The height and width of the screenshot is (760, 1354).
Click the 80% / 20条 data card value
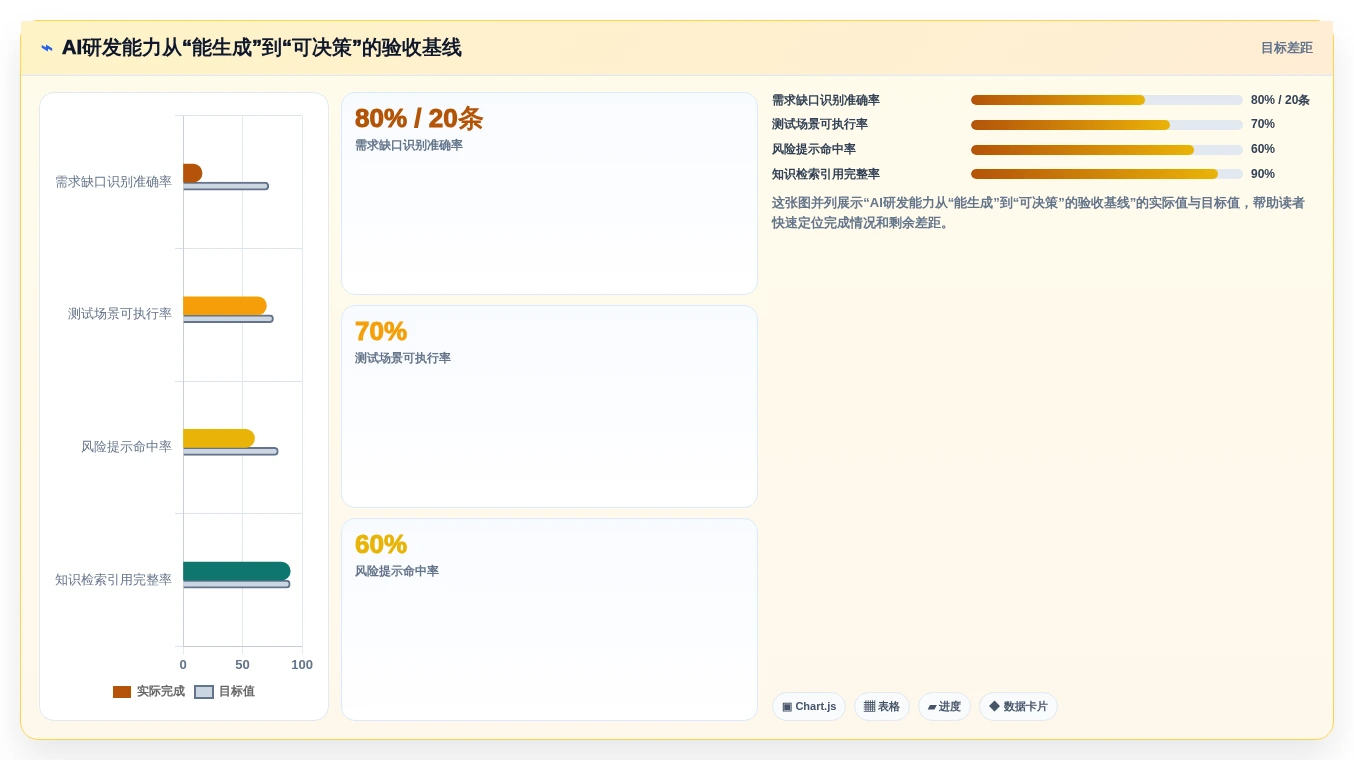[419, 119]
